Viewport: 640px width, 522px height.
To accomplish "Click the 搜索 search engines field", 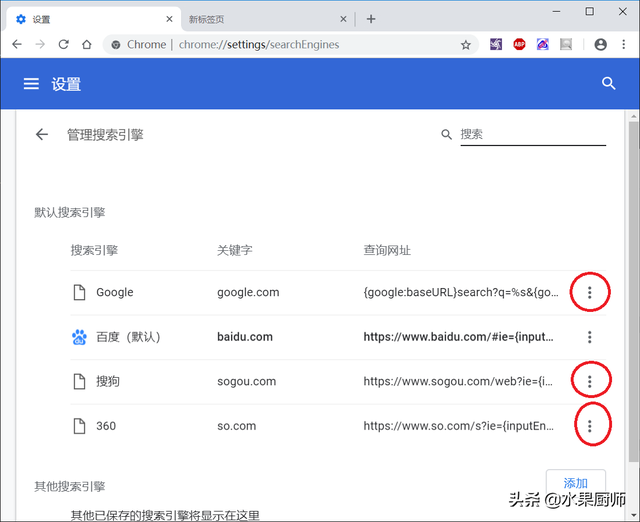I will coord(533,134).
